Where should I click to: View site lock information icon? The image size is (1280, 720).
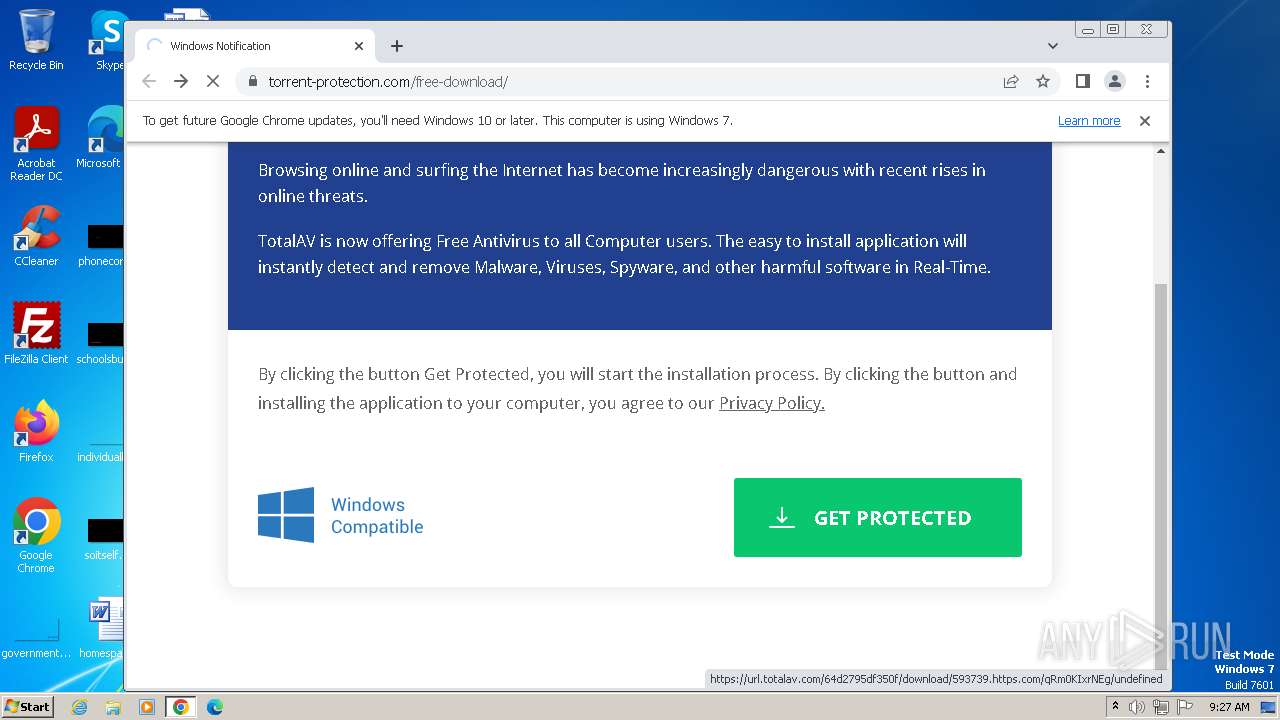point(252,82)
